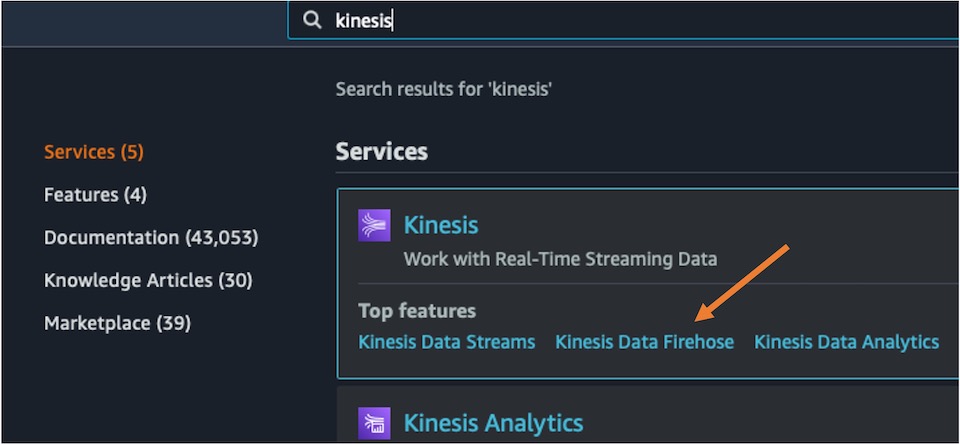
Task: Click the magnifier search icon
Action: [312, 20]
